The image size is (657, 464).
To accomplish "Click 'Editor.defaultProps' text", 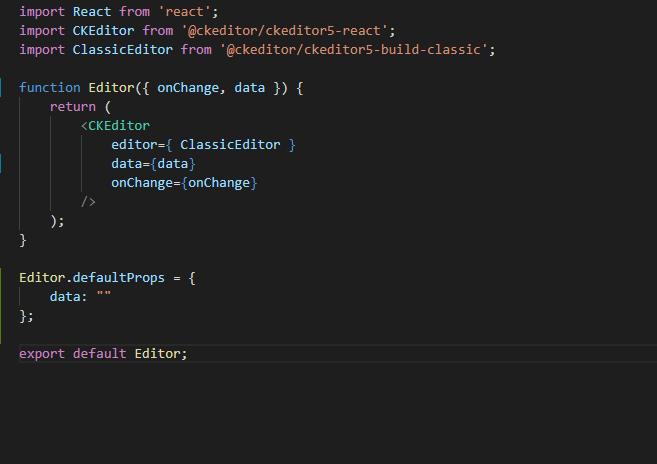I will pos(92,278).
